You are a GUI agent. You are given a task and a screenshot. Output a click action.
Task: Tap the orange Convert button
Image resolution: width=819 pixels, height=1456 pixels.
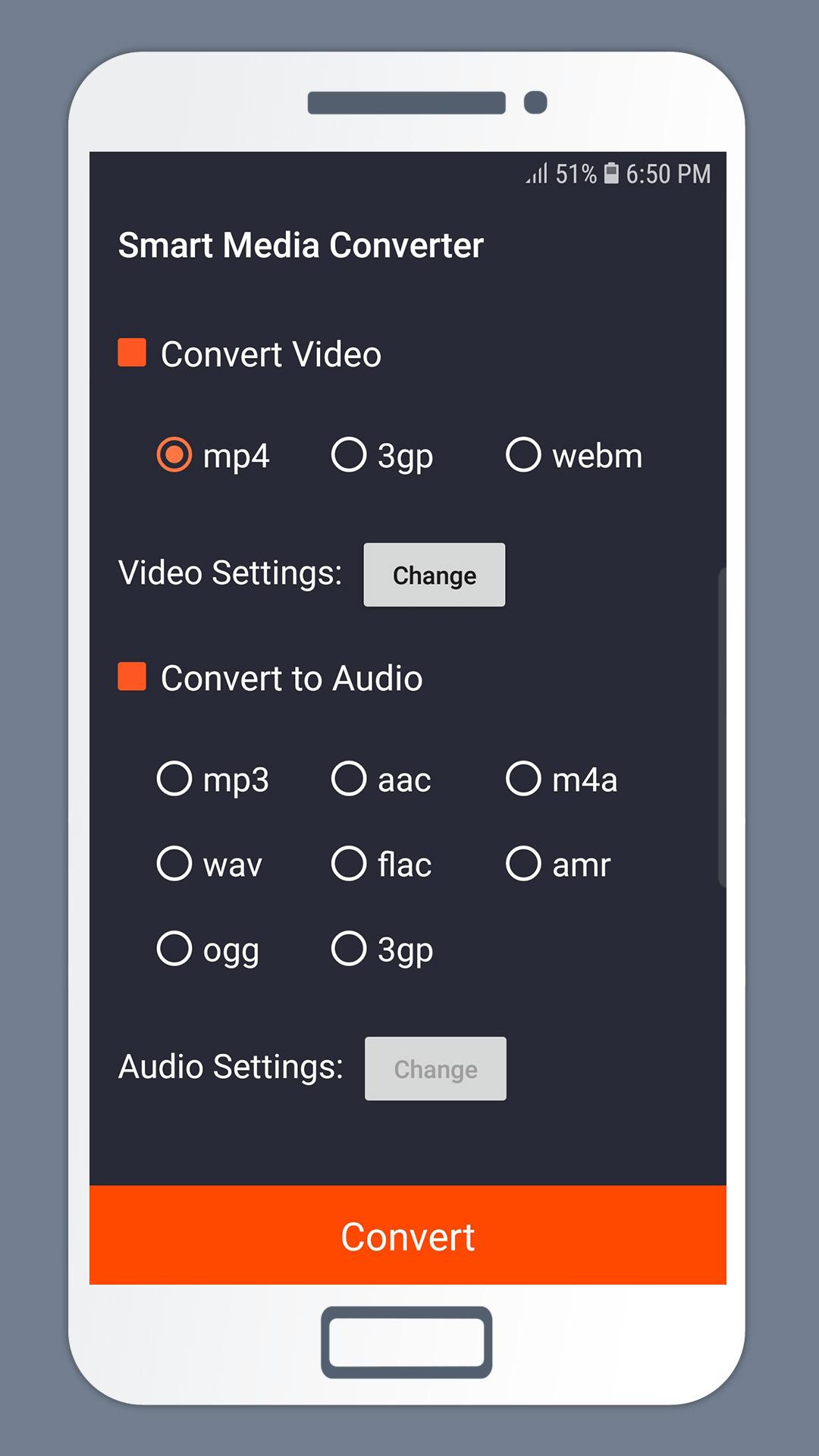tap(408, 1235)
